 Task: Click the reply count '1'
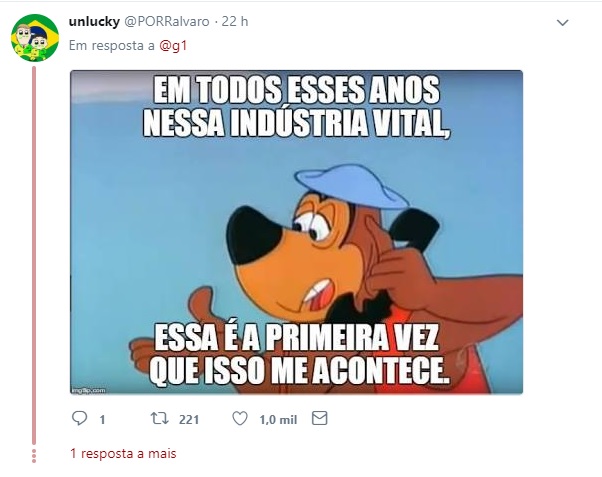[102, 420]
